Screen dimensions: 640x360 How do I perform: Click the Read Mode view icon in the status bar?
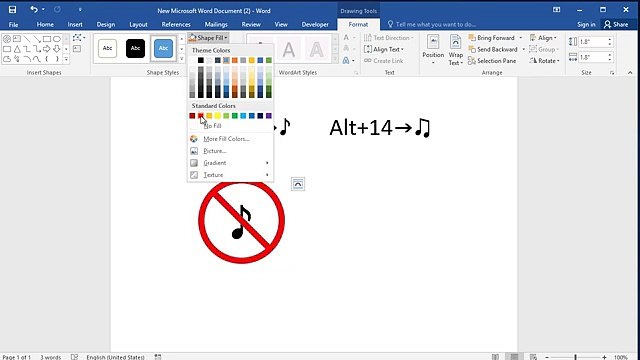tap(495, 357)
